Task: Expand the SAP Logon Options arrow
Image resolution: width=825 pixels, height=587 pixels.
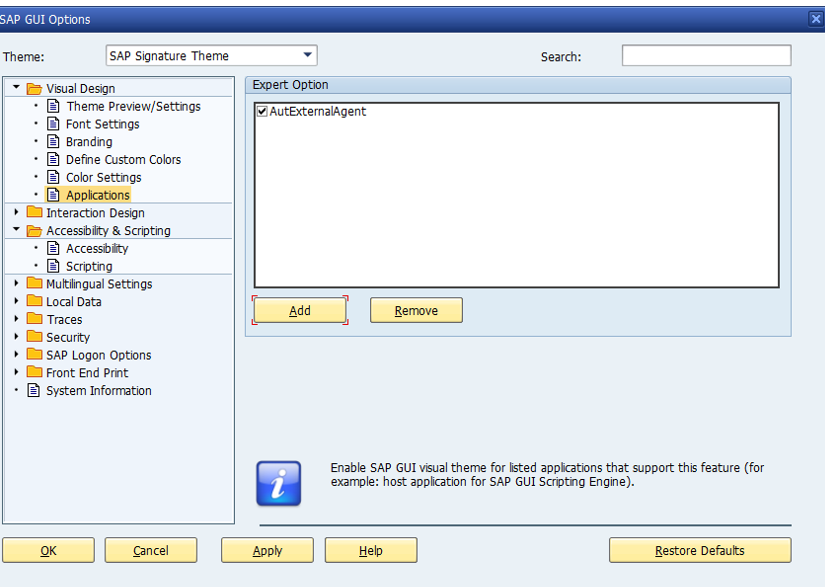Action: [x=16, y=354]
